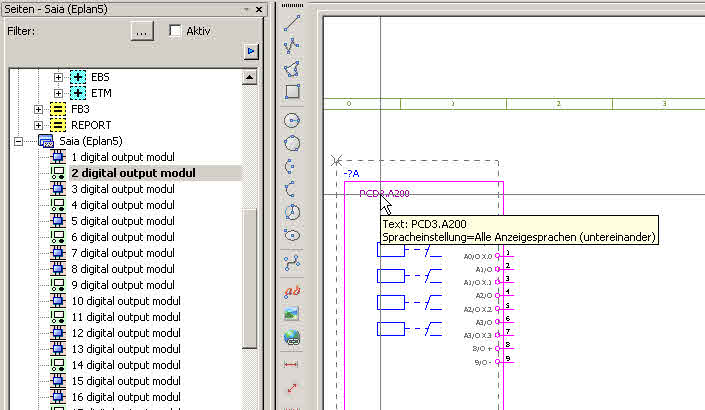
Task: Click the A0/O X.0 terminal label
Action: pyautogui.click(x=478, y=256)
